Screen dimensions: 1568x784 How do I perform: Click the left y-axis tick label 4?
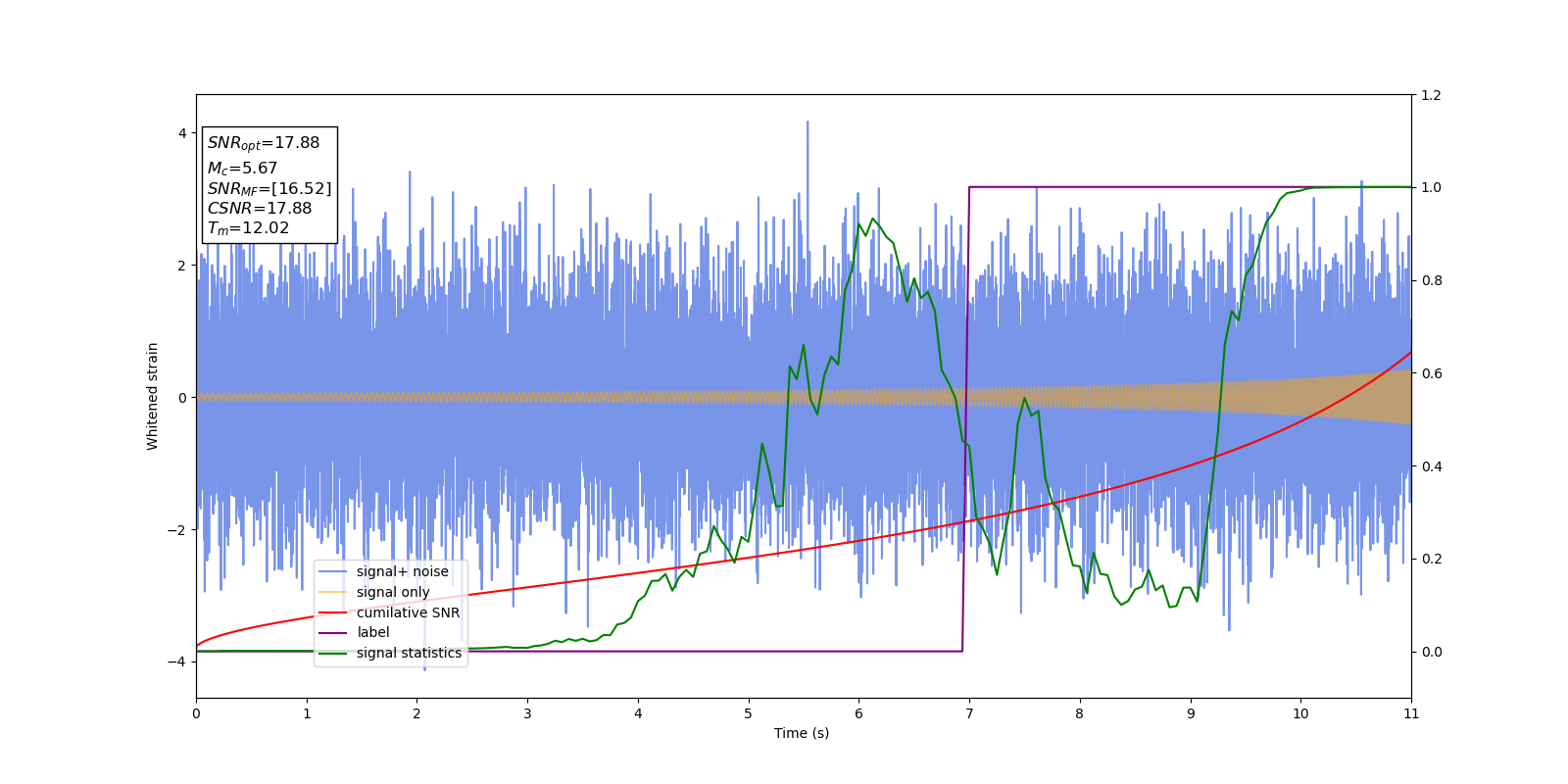(x=182, y=133)
